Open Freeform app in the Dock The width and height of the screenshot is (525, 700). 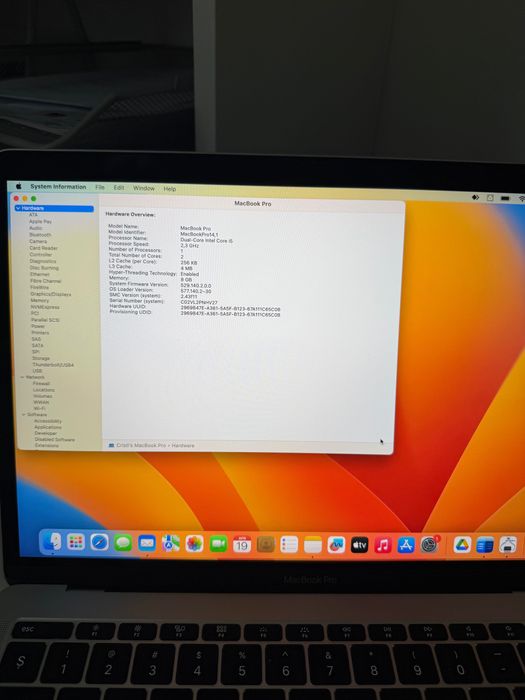336,545
